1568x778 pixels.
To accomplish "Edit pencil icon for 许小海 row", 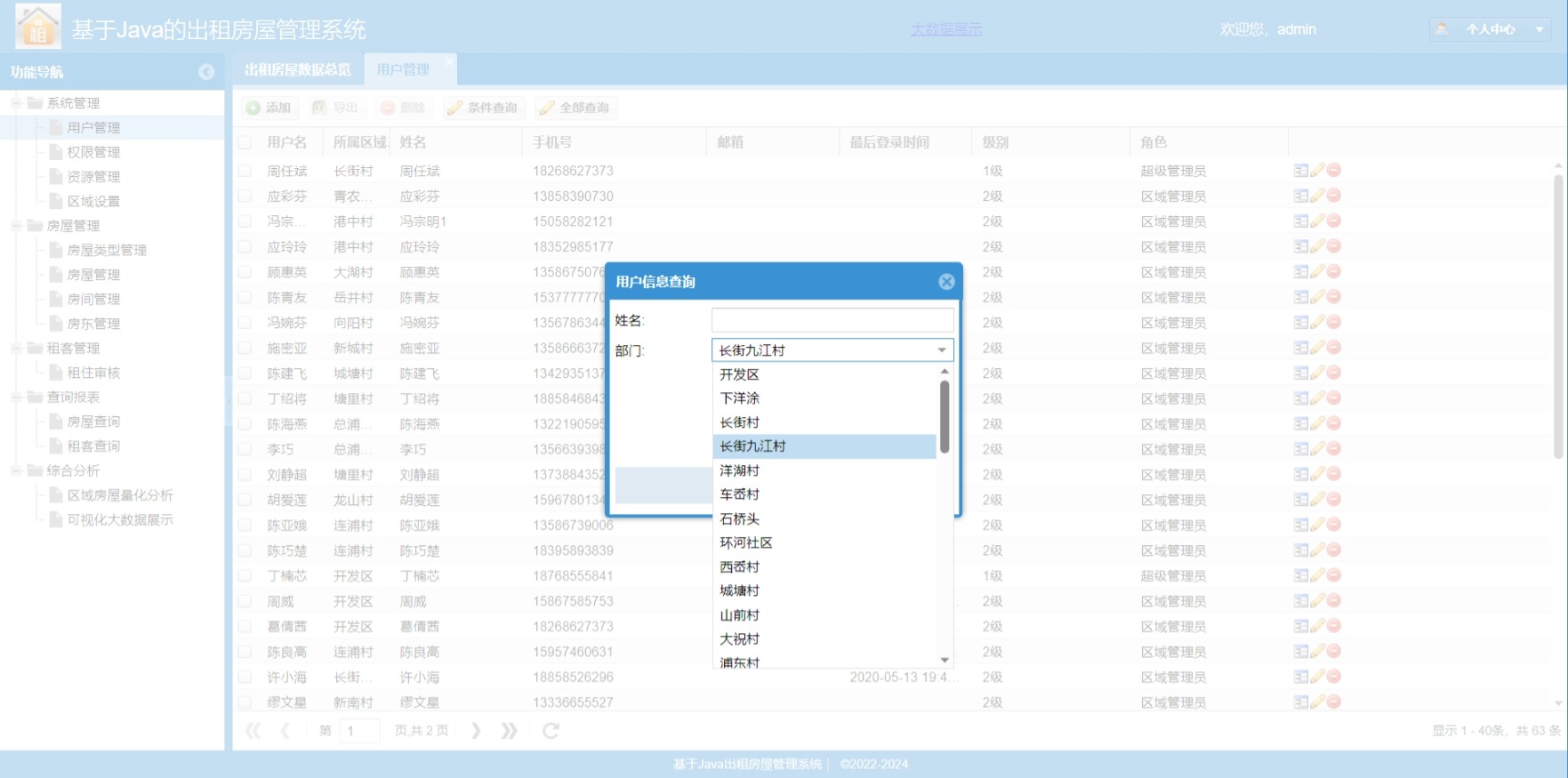I will [x=1317, y=677].
